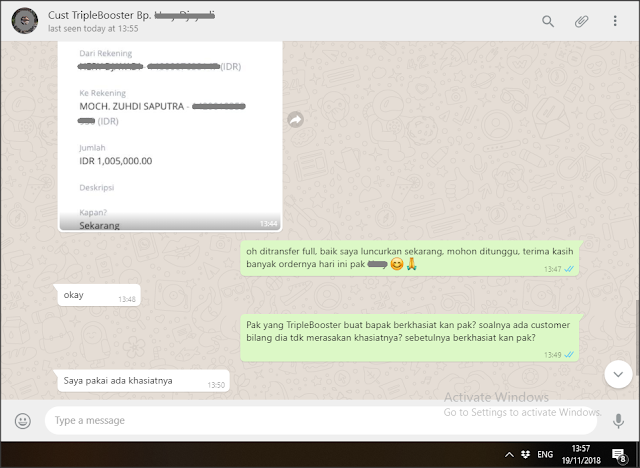This screenshot has width=640, height=468.
Task: Click the Cust TripleBooster contact name
Action: point(131,15)
